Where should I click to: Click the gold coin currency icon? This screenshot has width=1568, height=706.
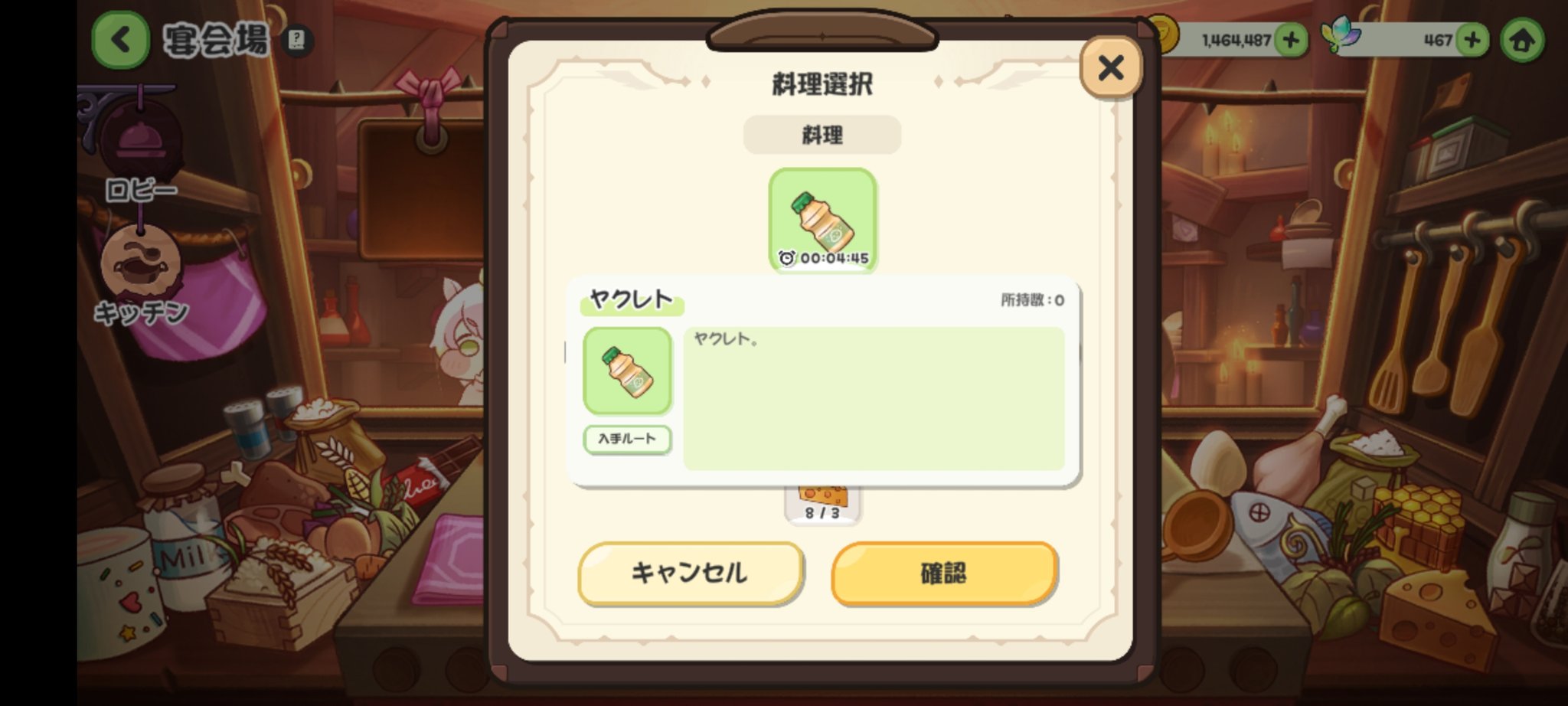1161,34
